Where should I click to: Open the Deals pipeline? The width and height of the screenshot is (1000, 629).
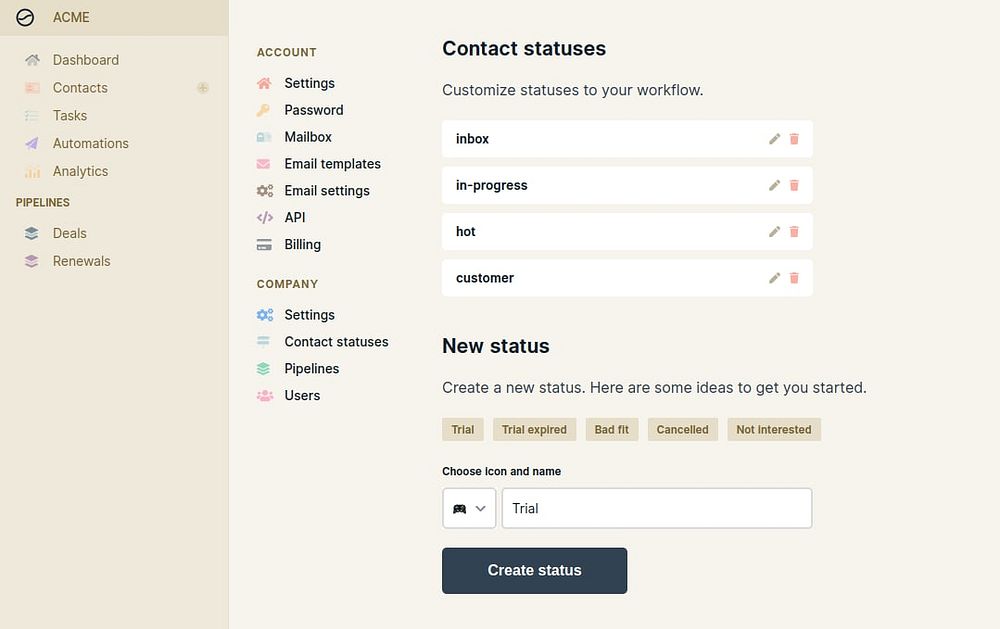point(69,233)
